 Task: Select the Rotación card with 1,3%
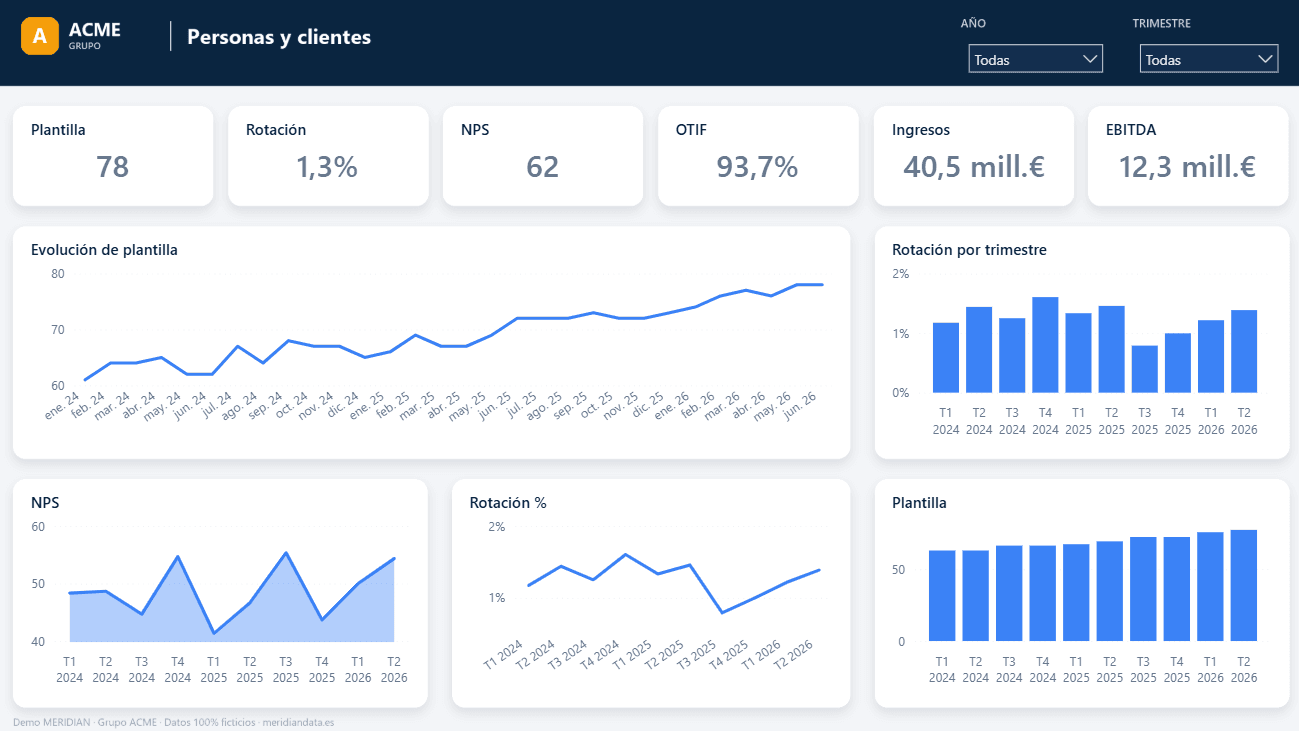click(x=328, y=156)
